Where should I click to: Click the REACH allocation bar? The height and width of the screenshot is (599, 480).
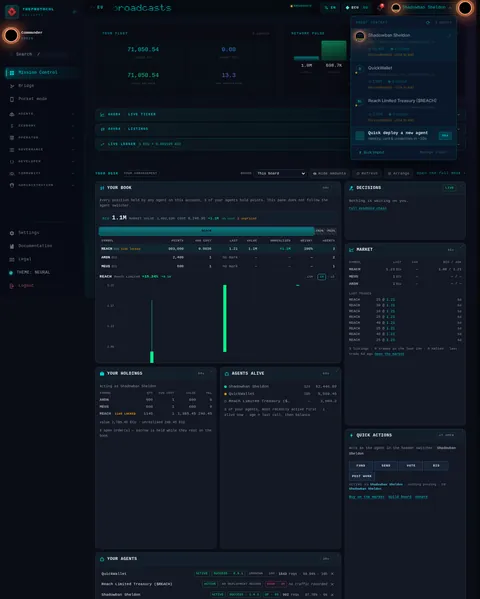pos(206,231)
